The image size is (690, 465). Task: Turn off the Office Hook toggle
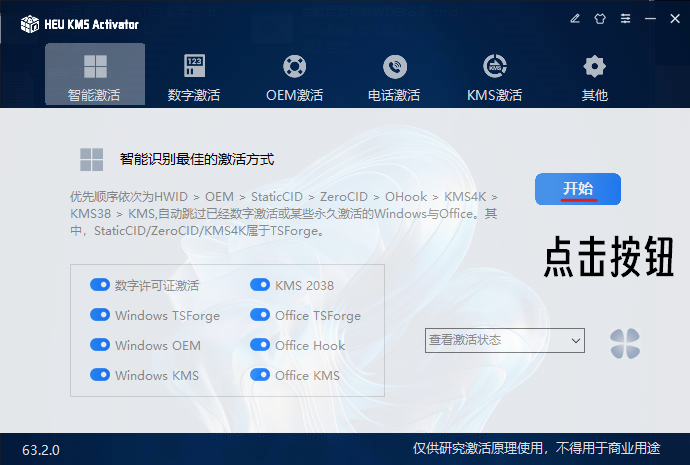260,345
